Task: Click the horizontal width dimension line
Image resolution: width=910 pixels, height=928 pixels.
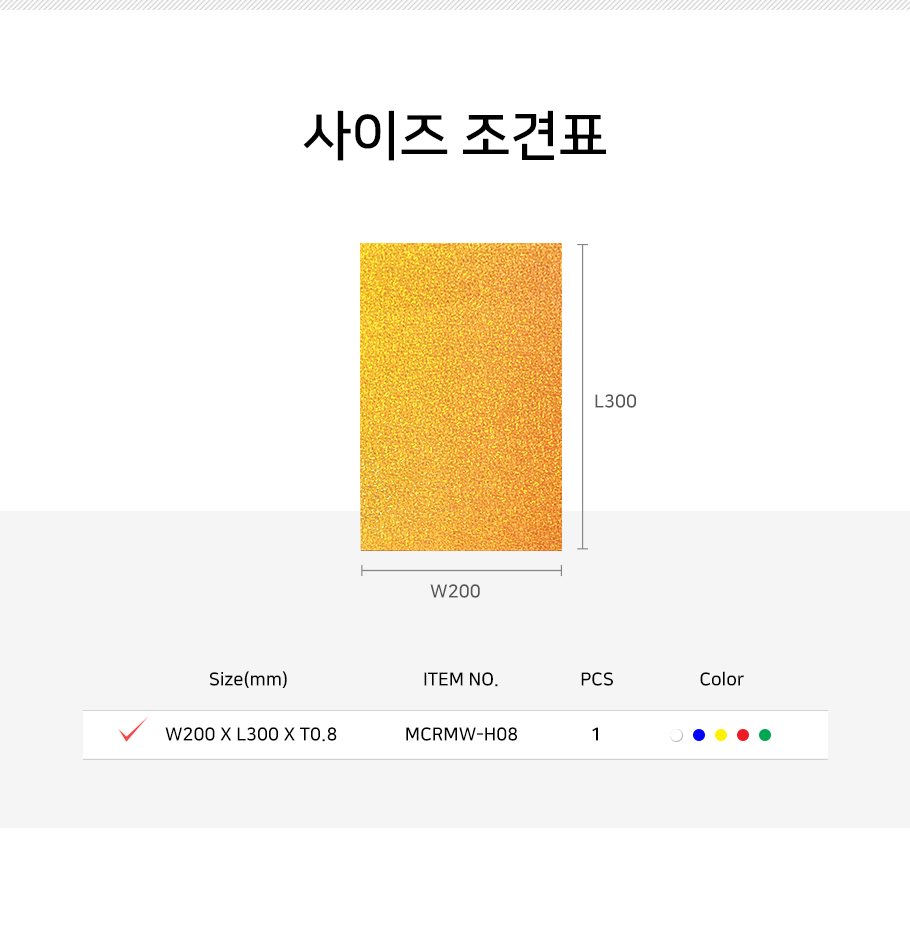Action: click(x=461, y=570)
